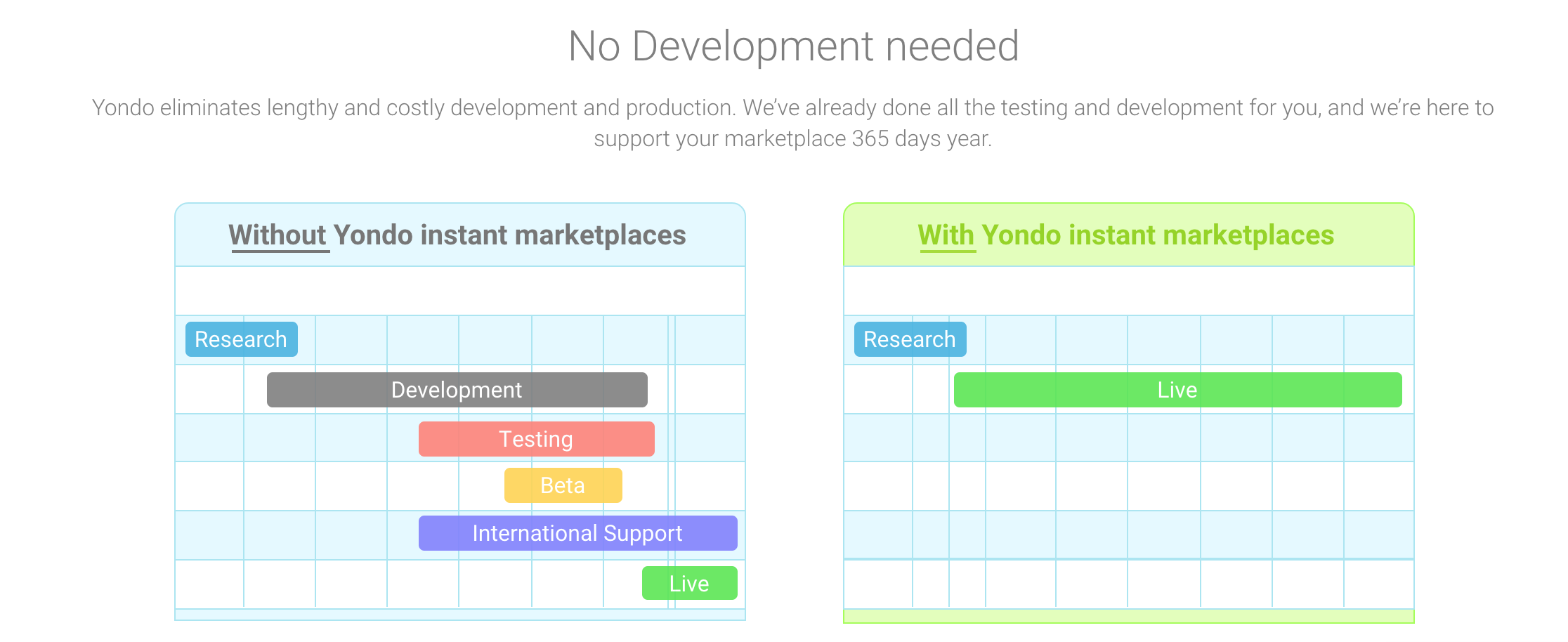Click the "No Development needed" heading
The image size is (1568, 642).
[793, 46]
